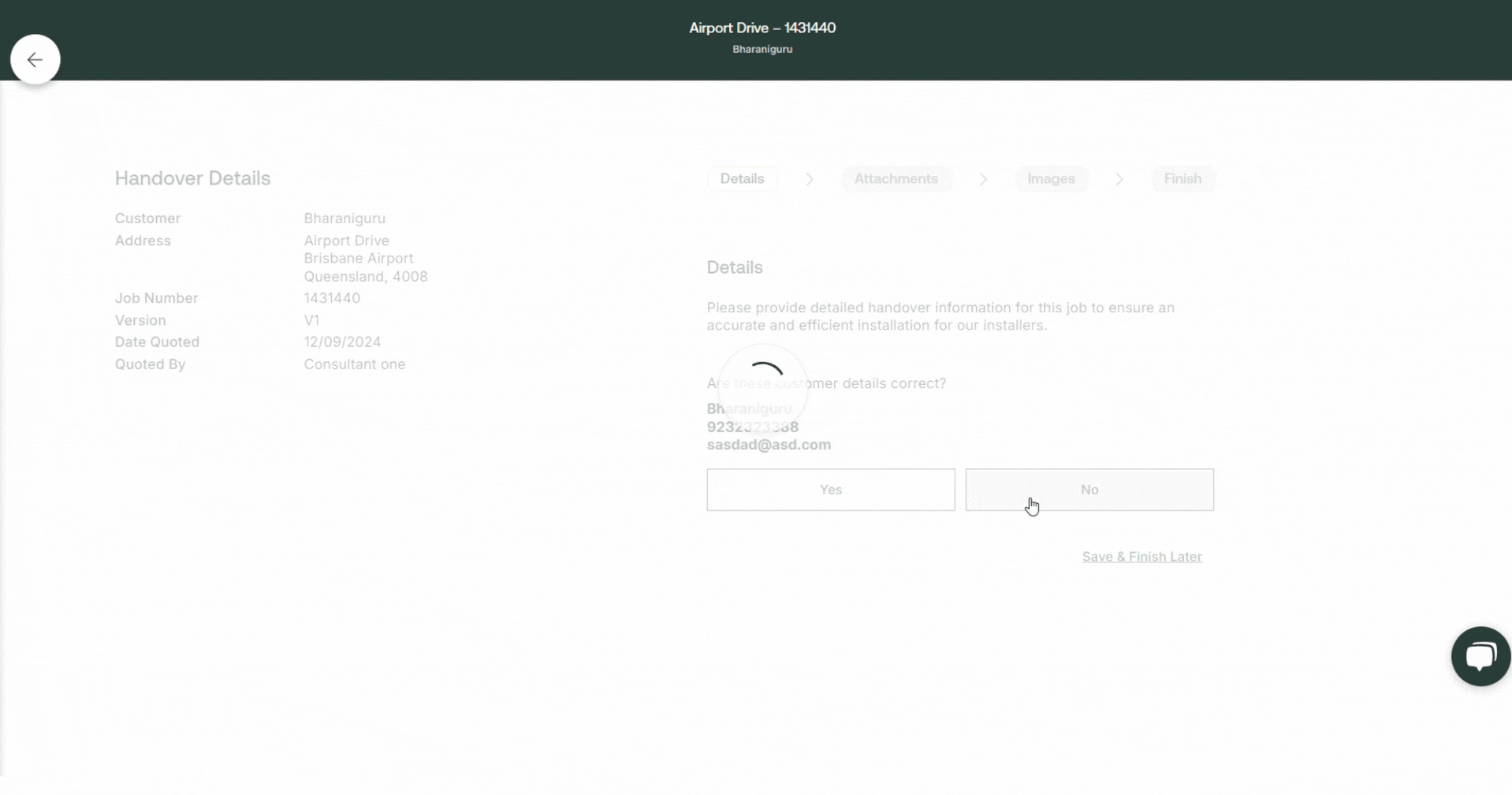Click the Handover Details heading
Viewport: 1512px width, 795px height.
[192, 178]
